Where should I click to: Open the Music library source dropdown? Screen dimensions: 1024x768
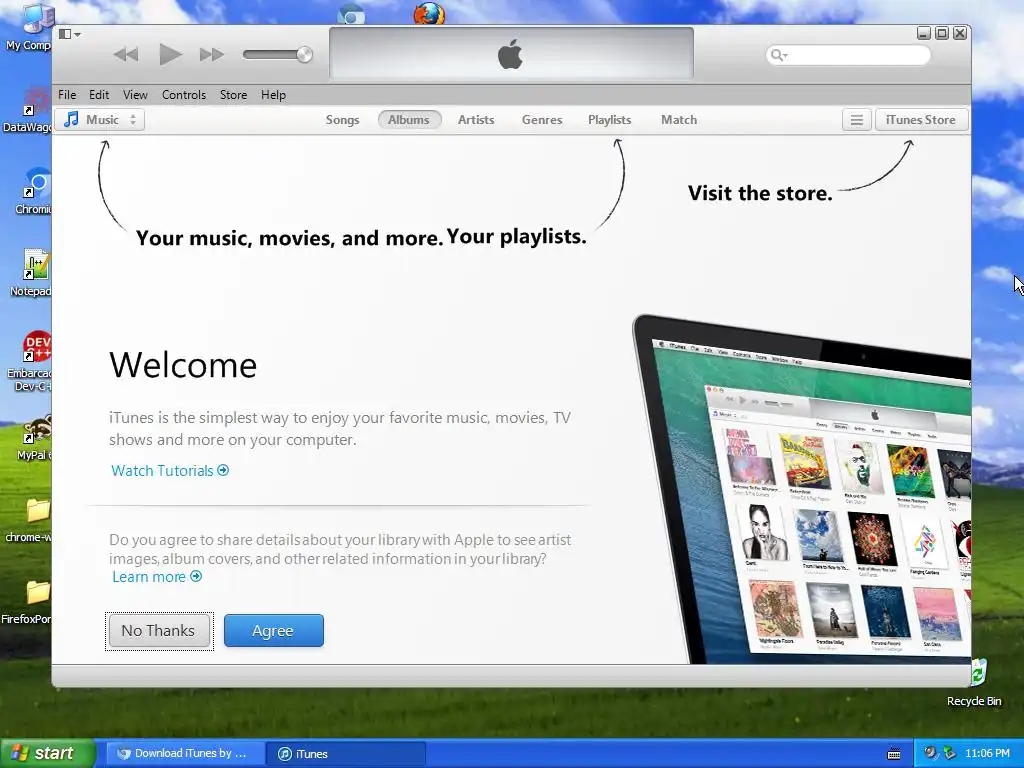(x=100, y=120)
